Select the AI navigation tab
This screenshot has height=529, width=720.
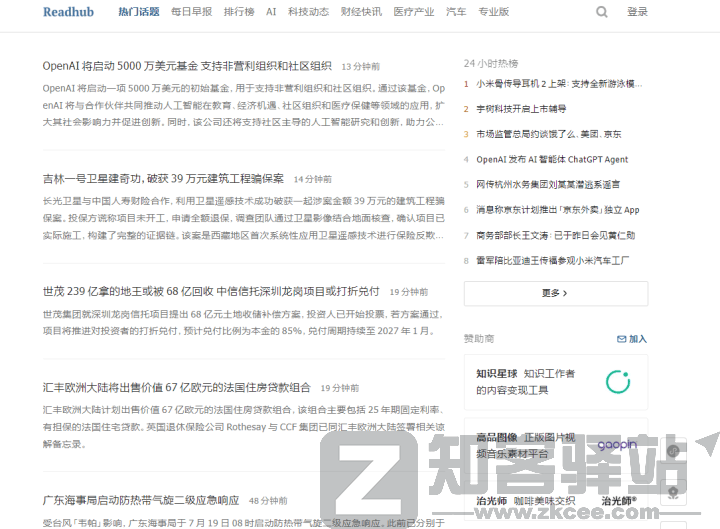271,12
